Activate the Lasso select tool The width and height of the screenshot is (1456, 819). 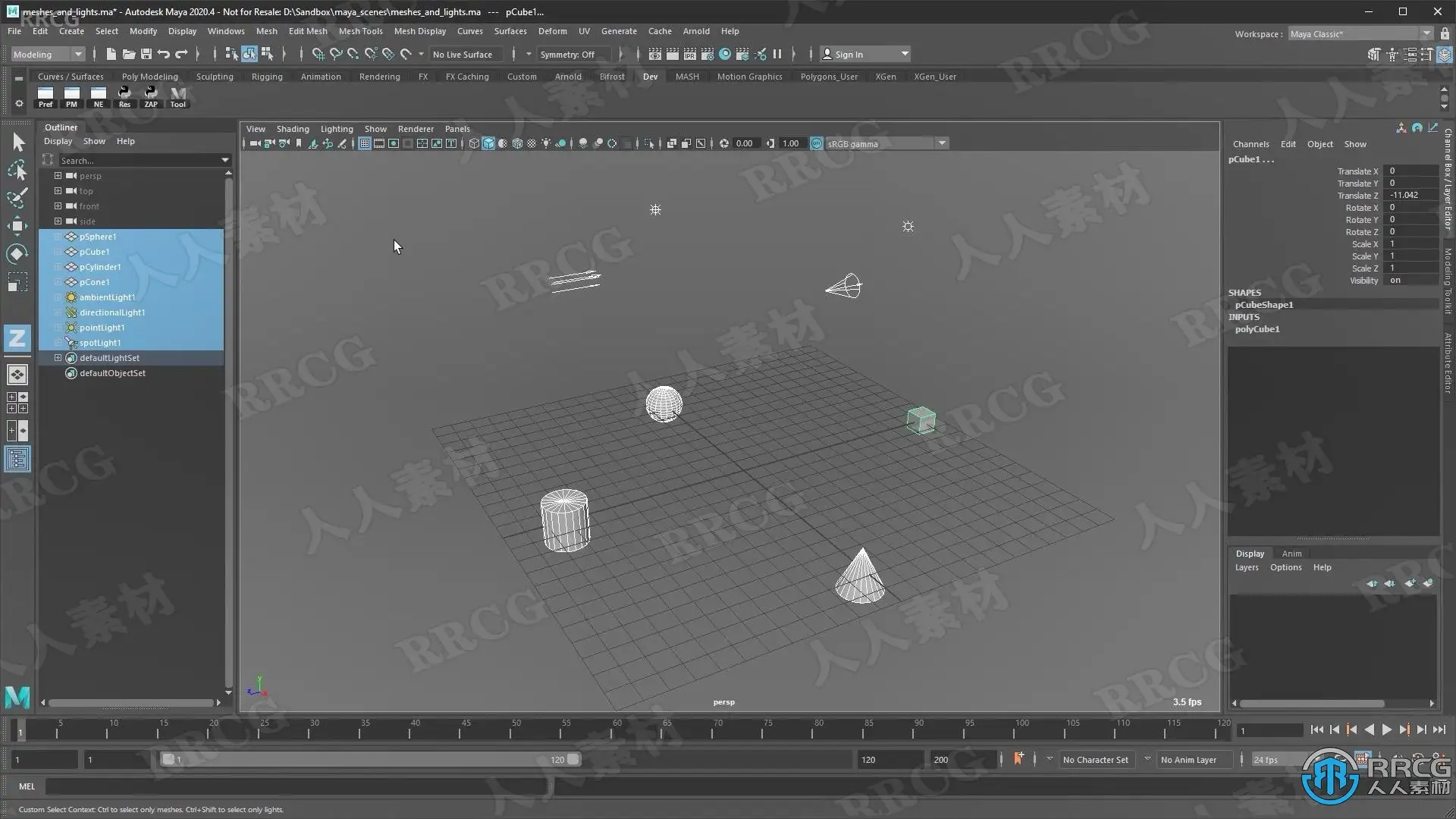pos(17,170)
